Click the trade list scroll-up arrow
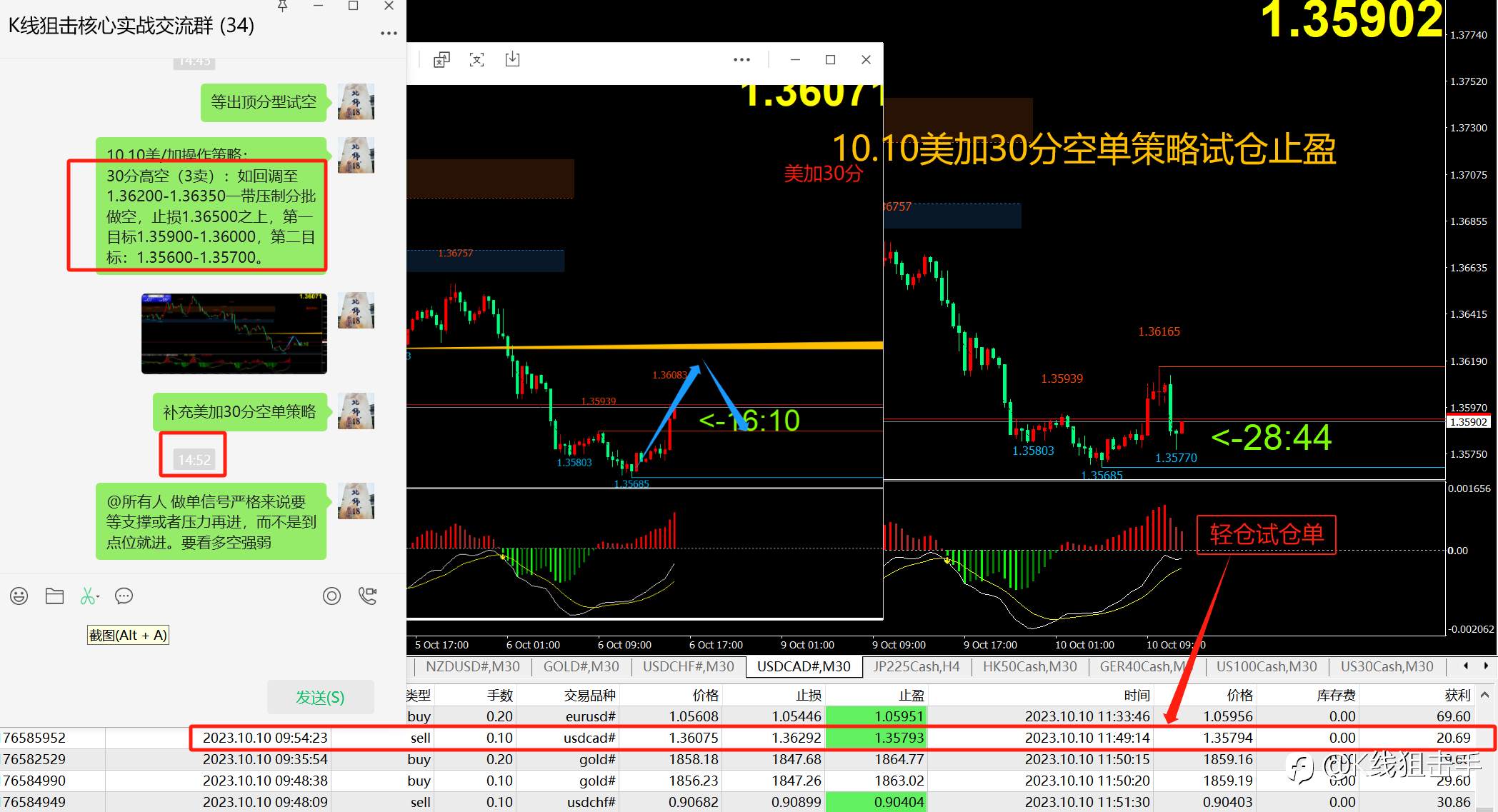 point(1484,694)
